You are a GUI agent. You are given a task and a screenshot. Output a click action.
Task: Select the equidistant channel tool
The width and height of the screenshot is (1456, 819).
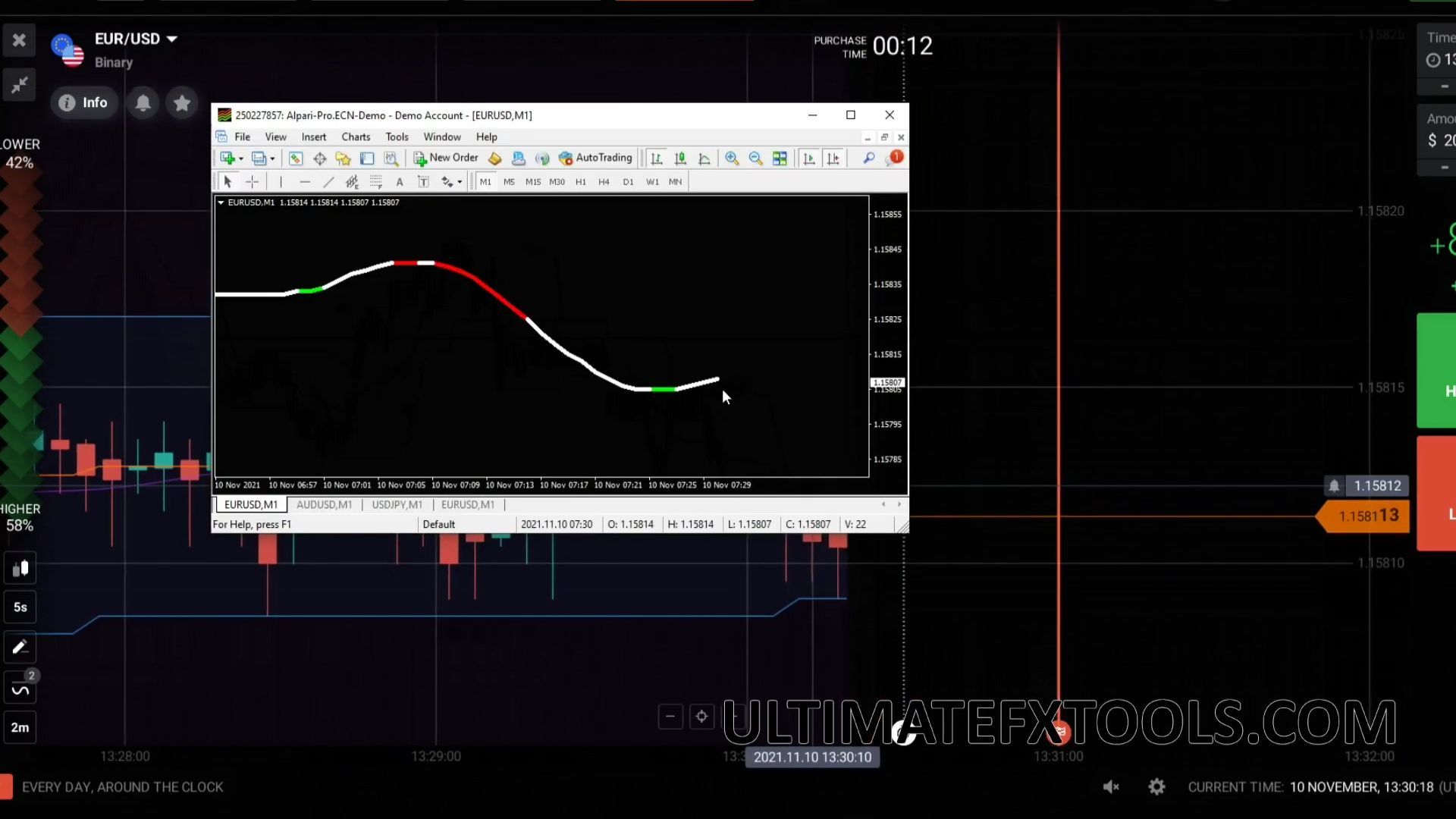pyautogui.click(x=352, y=181)
